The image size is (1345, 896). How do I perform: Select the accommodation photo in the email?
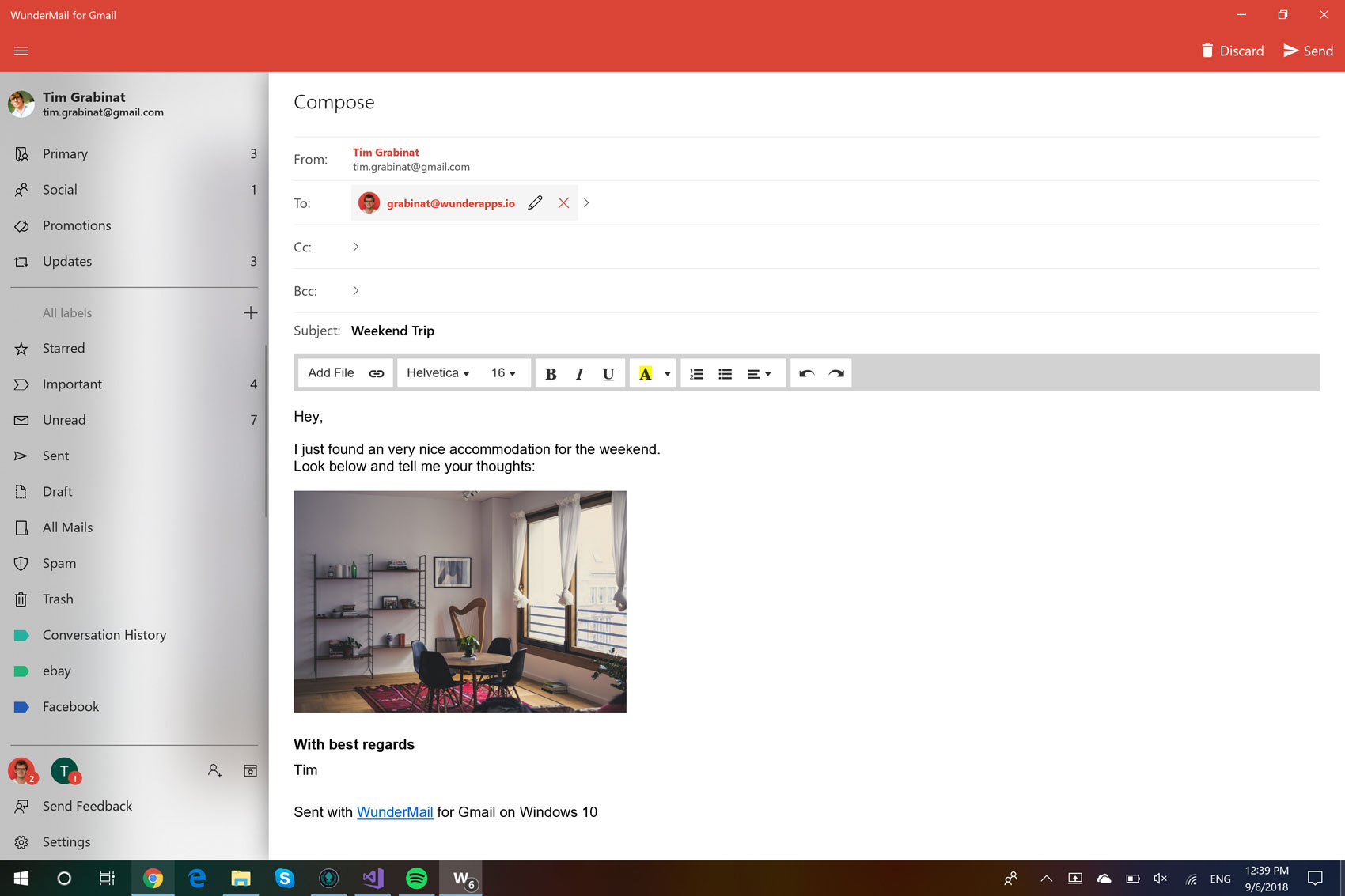pyautogui.click(x=460, y=602)
